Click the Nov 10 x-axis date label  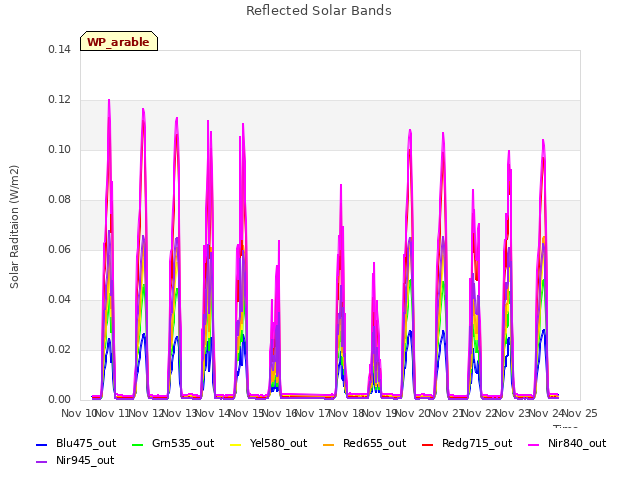pyautogui.click(x=78, y=413)
